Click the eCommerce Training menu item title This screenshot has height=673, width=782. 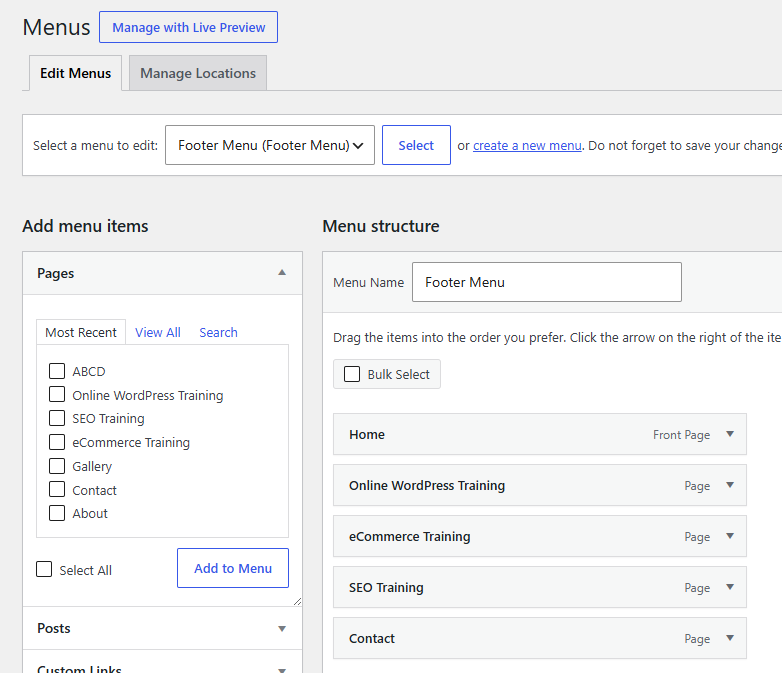409,536
